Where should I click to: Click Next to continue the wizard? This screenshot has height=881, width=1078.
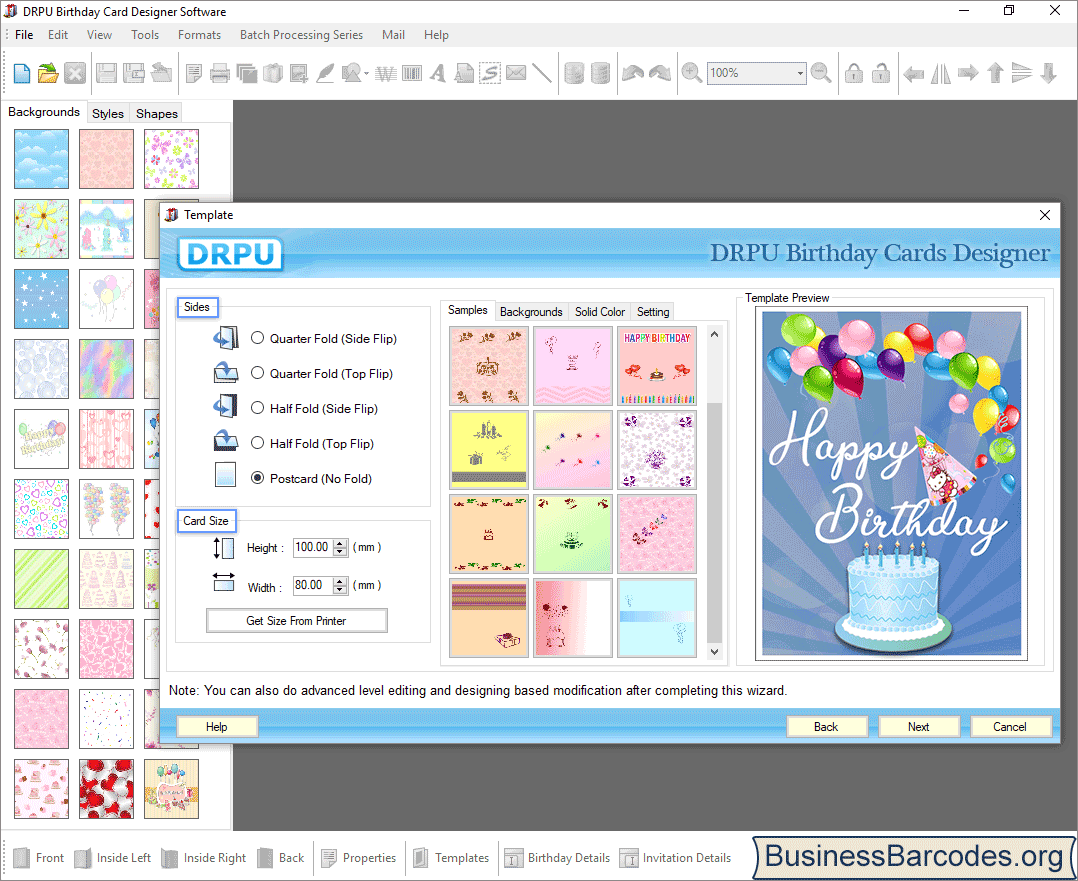point(918,726)
